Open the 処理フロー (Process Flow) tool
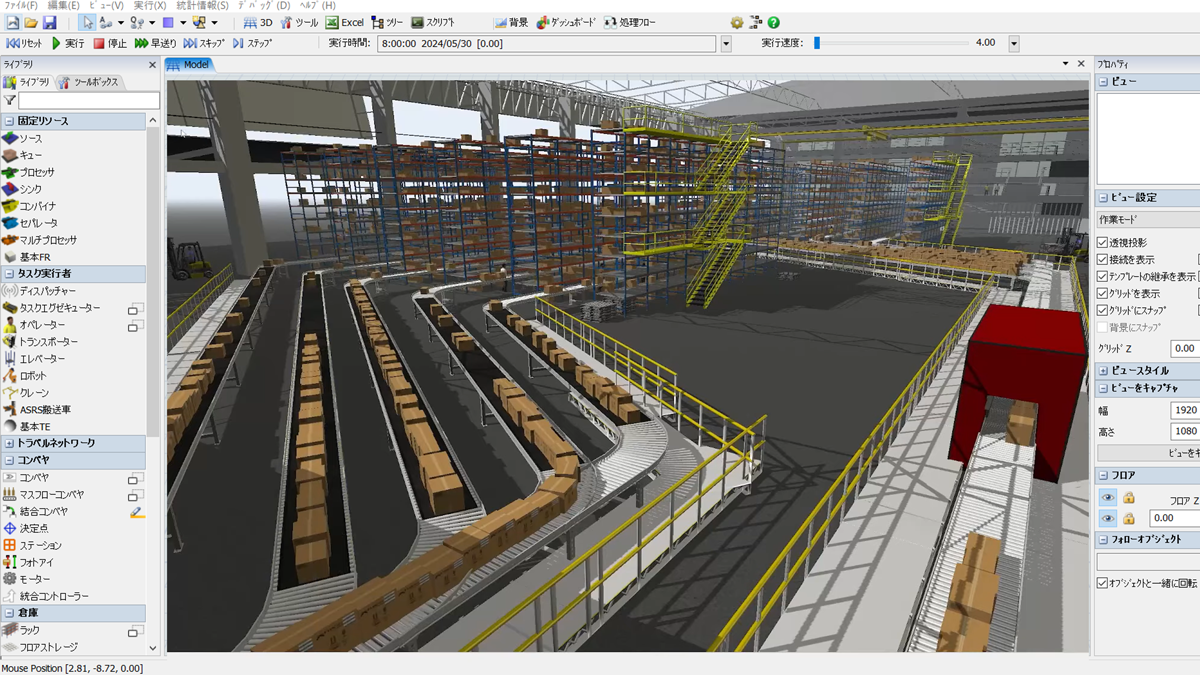The width and height of the screenshot is (1200, 675). tap(630, 22)
